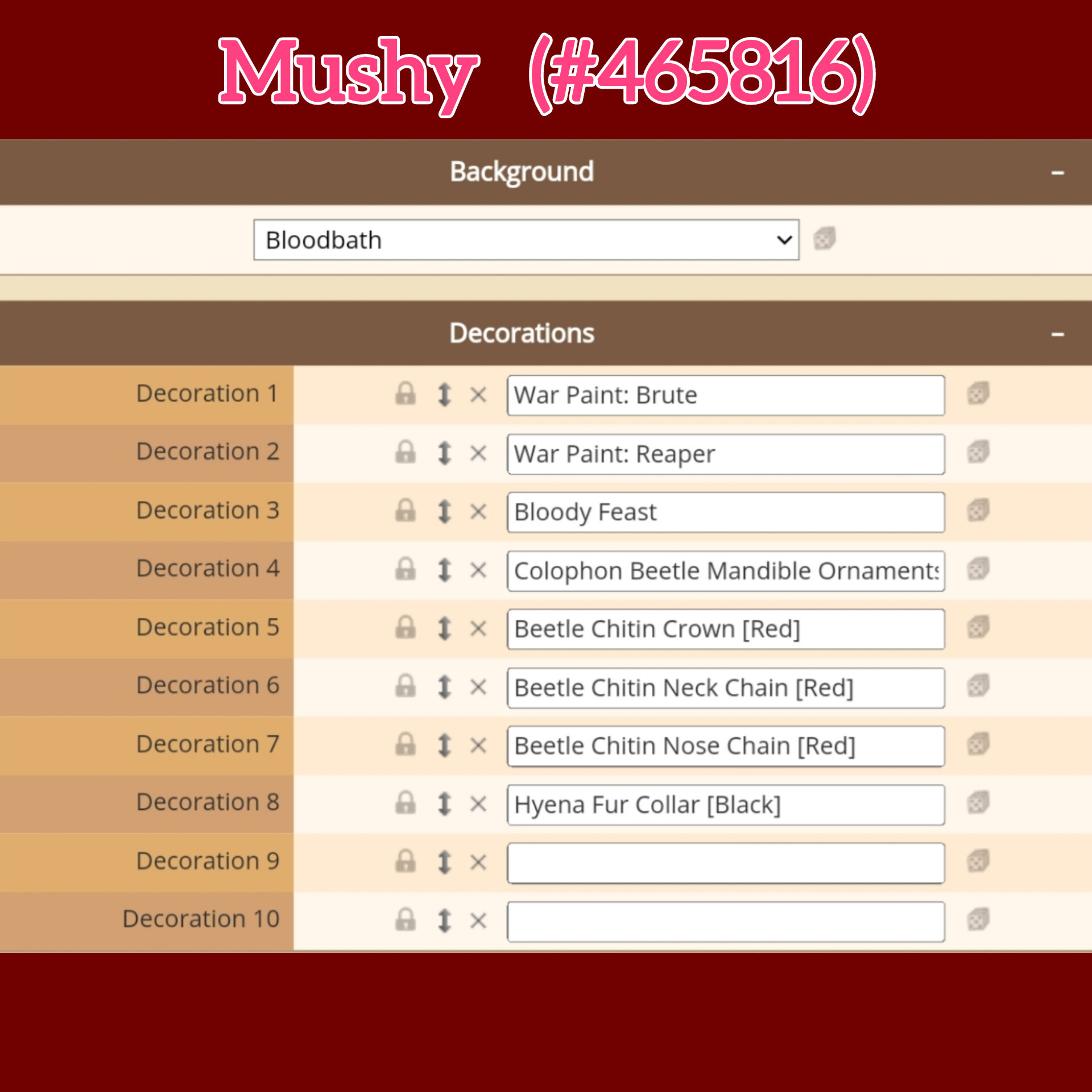Click the reorder arrows on Decoration 2
The width and height of the screenshot is (1092, 1092).
tap(444, 453)
